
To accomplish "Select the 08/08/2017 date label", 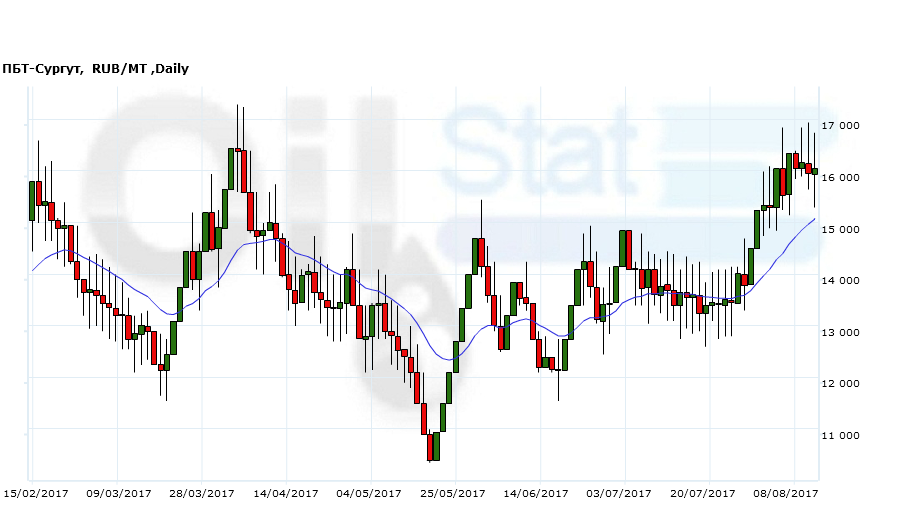I will click(x=785, y=493).
